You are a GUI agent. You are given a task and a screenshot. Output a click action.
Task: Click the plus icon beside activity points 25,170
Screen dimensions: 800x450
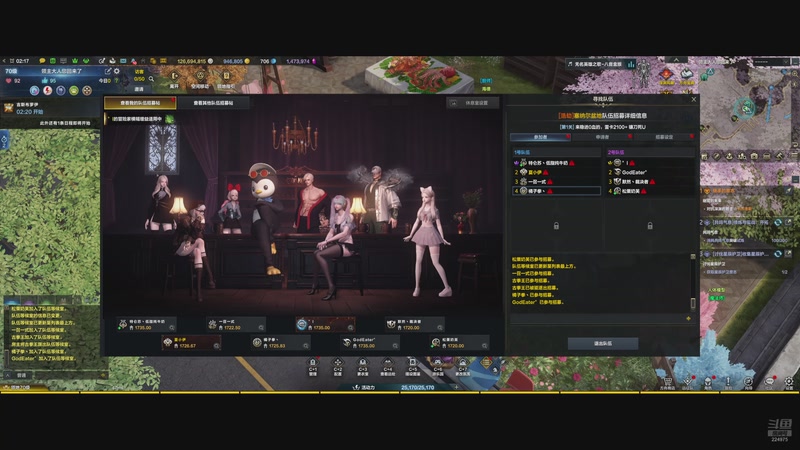coord(456,387)
